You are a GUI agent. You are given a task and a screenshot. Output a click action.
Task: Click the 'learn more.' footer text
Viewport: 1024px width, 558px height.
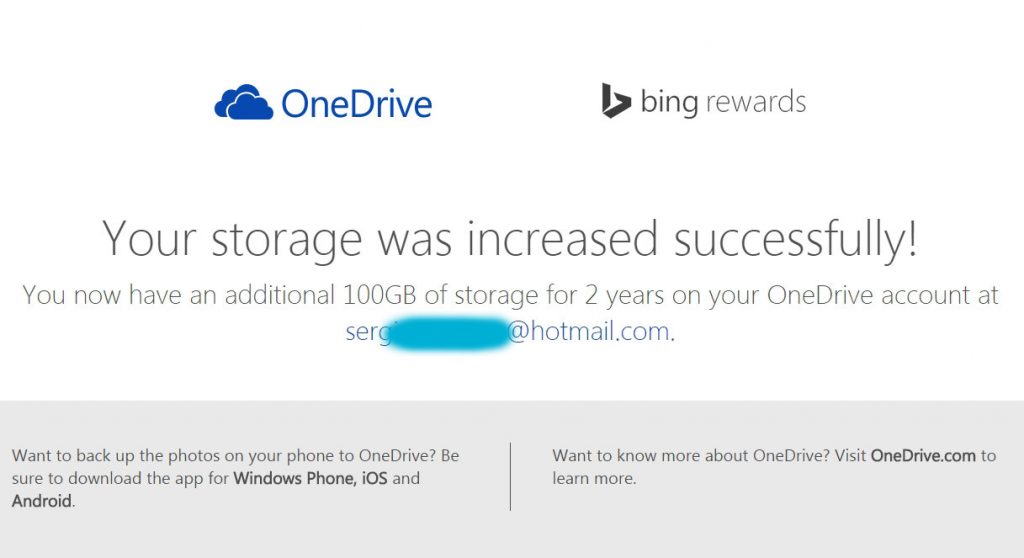(x=593, y=478)
